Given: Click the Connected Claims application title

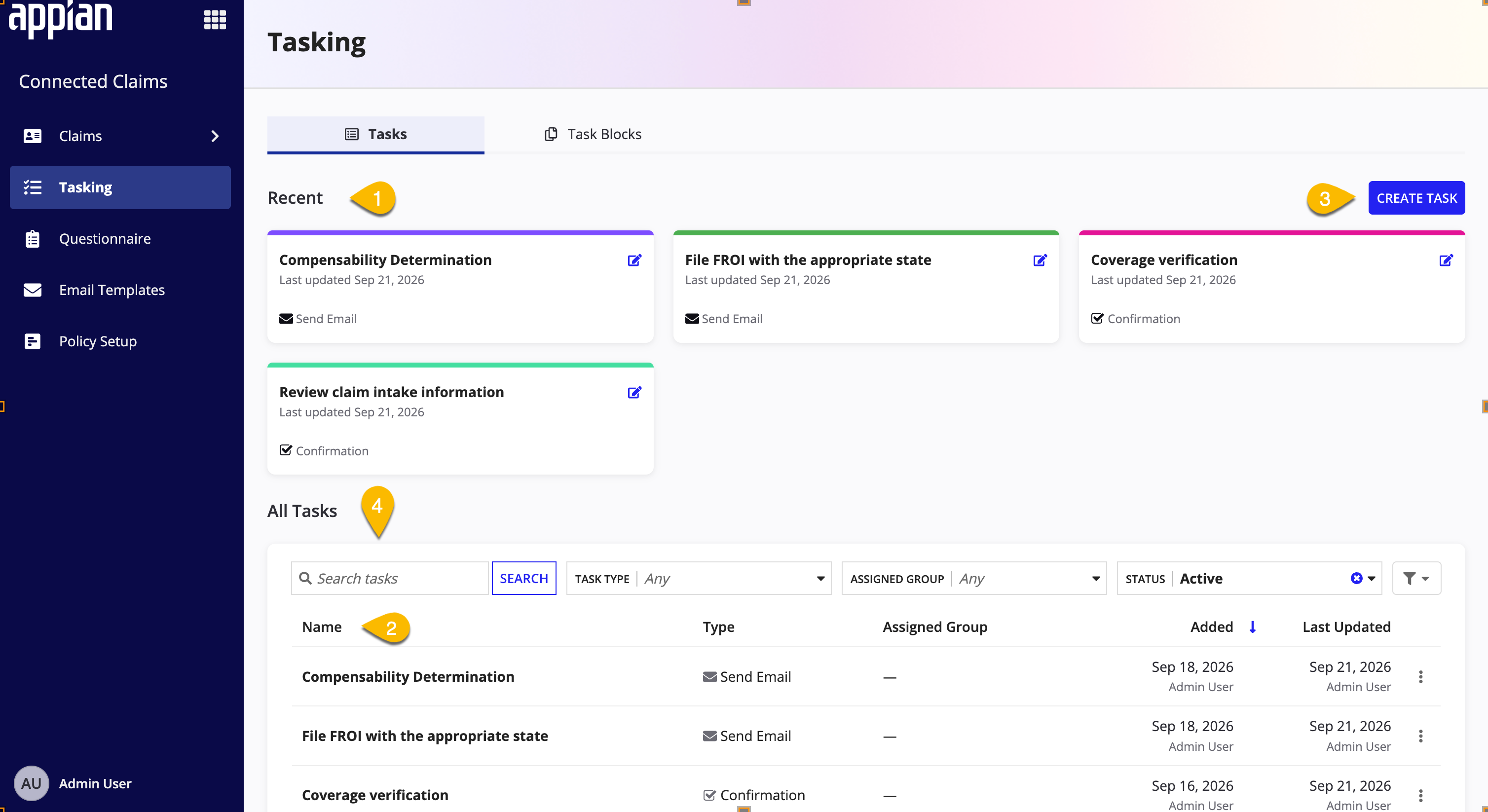Looking at the screenshot, I should (93, 81).
